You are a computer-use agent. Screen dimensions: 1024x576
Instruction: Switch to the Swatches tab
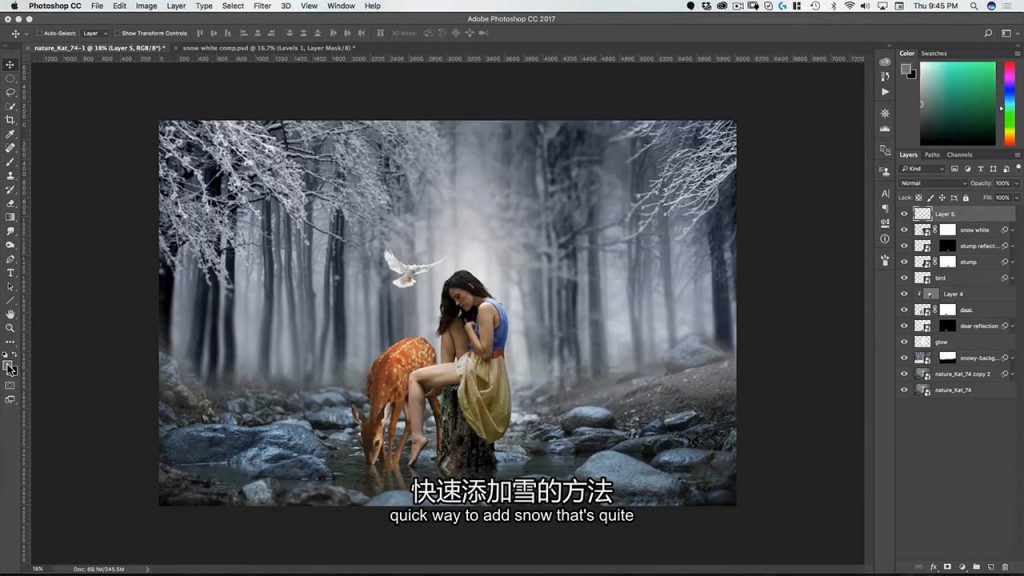point(934,54)
